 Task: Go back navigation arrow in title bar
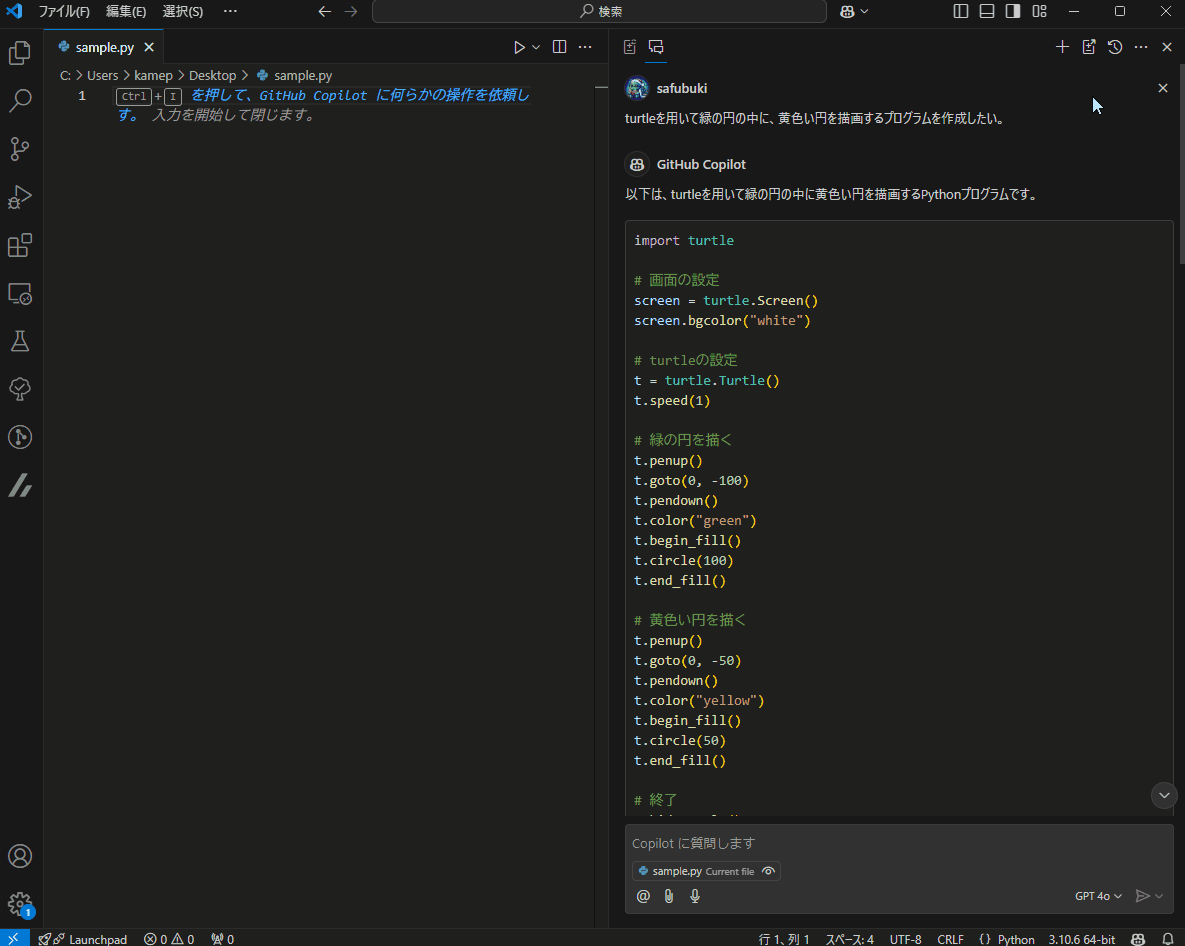(x=325, y=11)
